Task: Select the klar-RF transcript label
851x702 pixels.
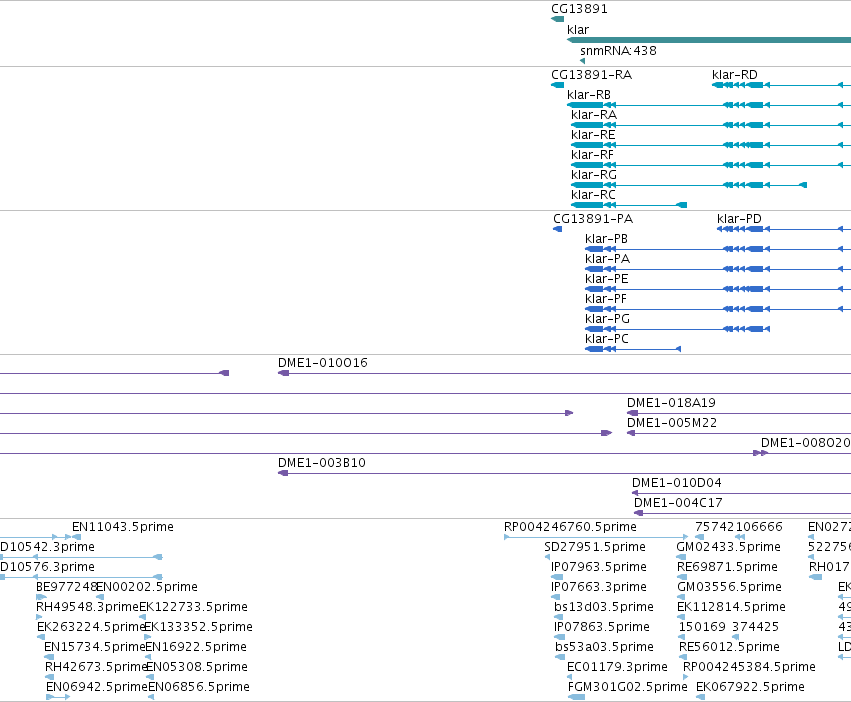Action: coord(592,155)
